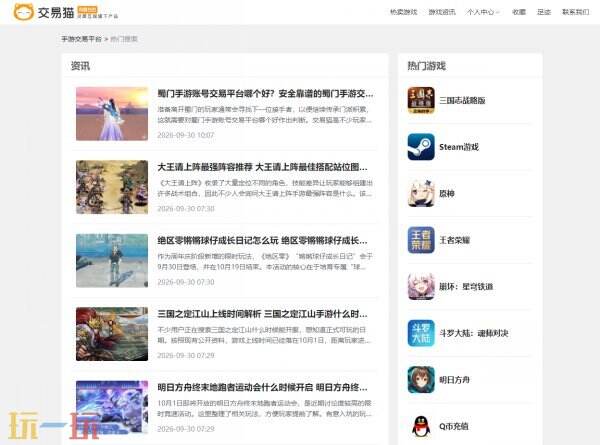Screen dimensions: 600x445
Task: Click the 资讯 section heading
Action: [80, 66]
